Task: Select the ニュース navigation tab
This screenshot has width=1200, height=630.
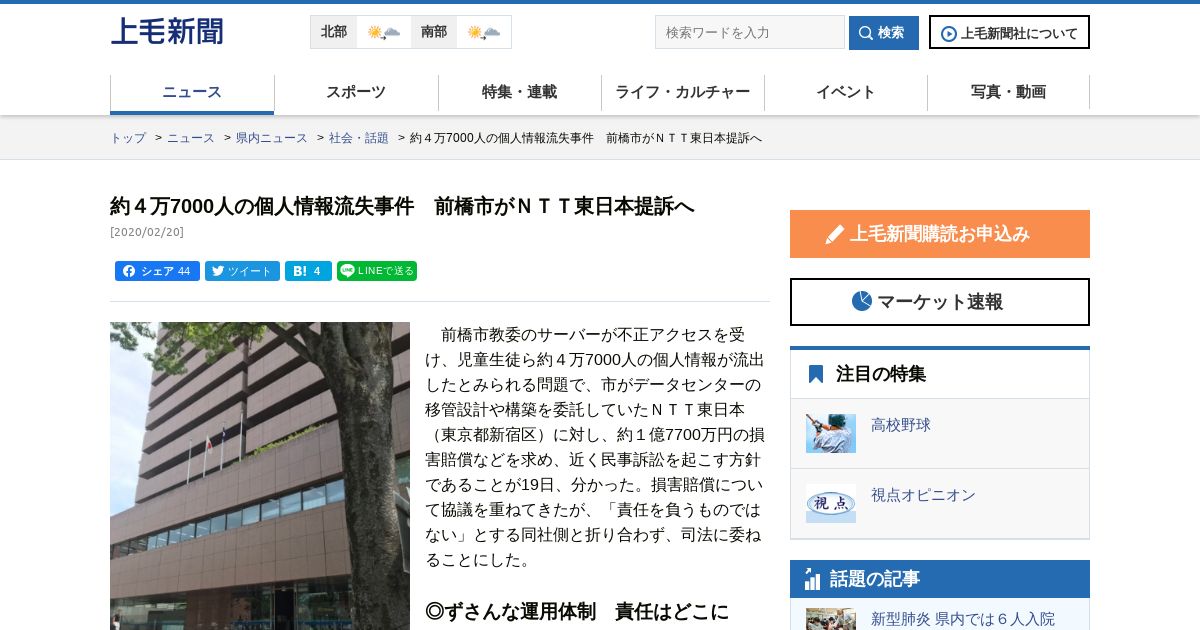Action: pyautogui.click(x=192, y=92)
